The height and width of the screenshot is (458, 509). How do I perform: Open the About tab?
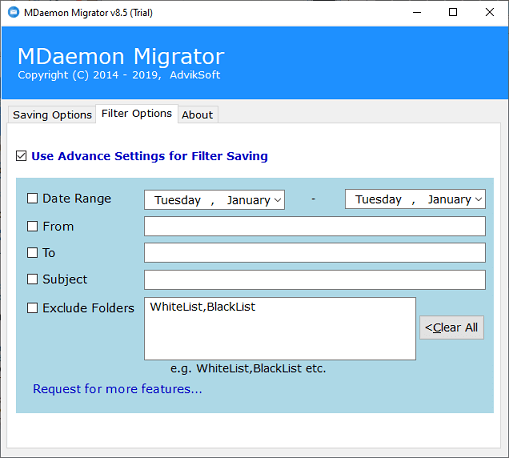pos(198,115)
